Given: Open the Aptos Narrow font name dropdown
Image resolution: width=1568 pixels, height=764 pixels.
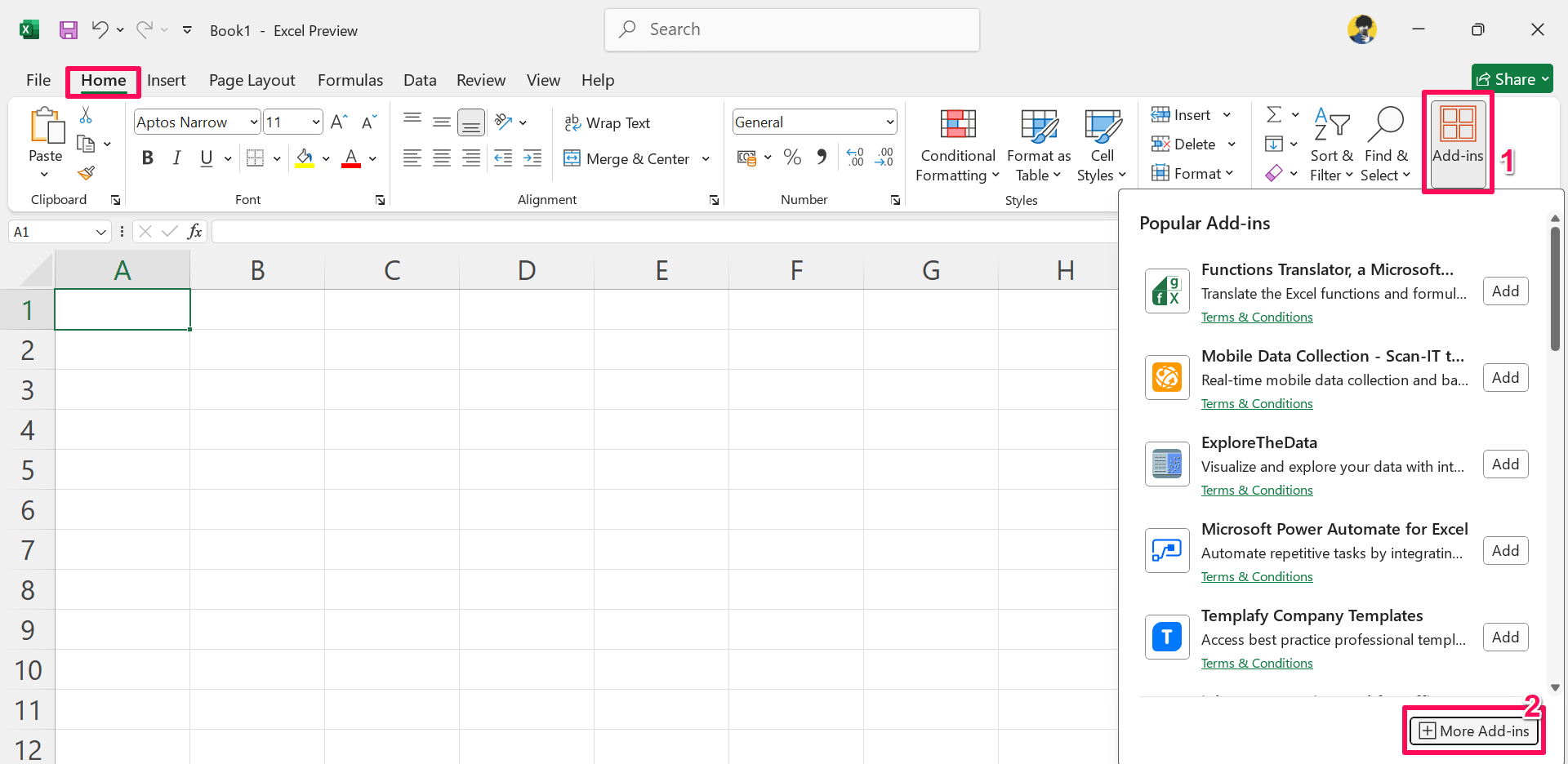Looking at the screenshot, I should (254, 122).
